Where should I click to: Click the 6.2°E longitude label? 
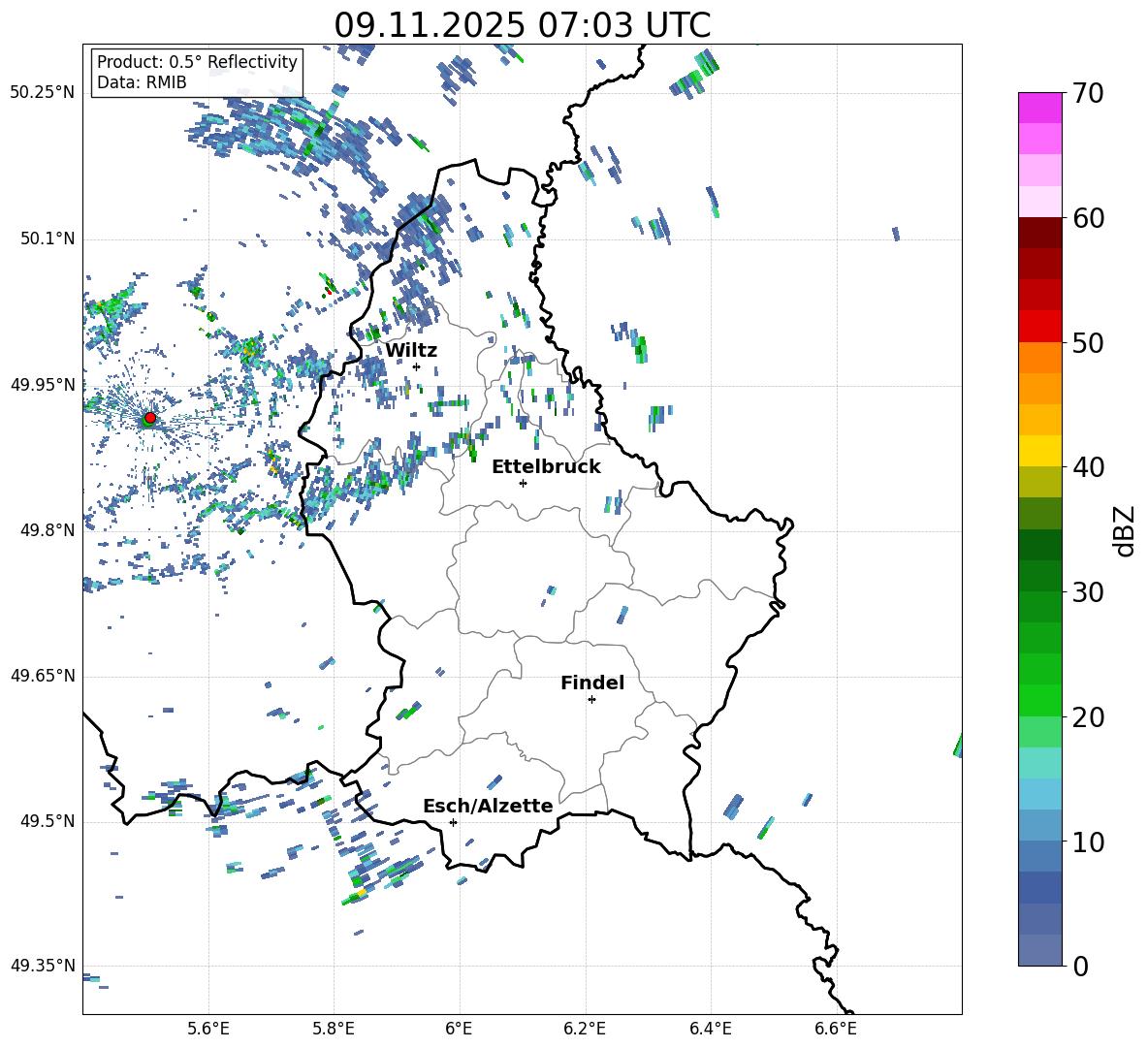click(585, 1029)
